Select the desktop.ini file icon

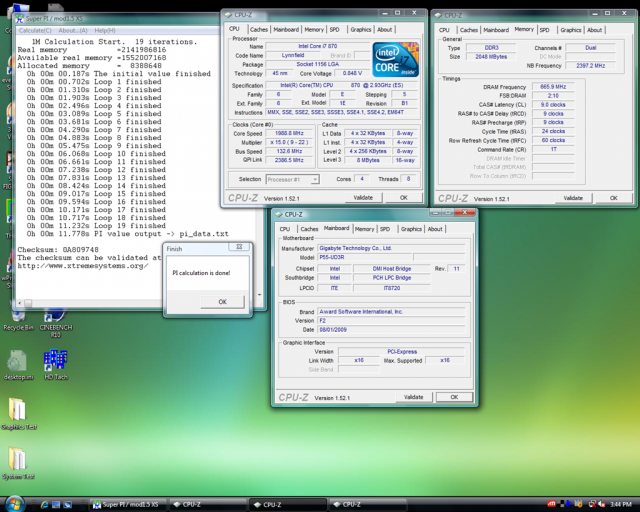(18, 365)
